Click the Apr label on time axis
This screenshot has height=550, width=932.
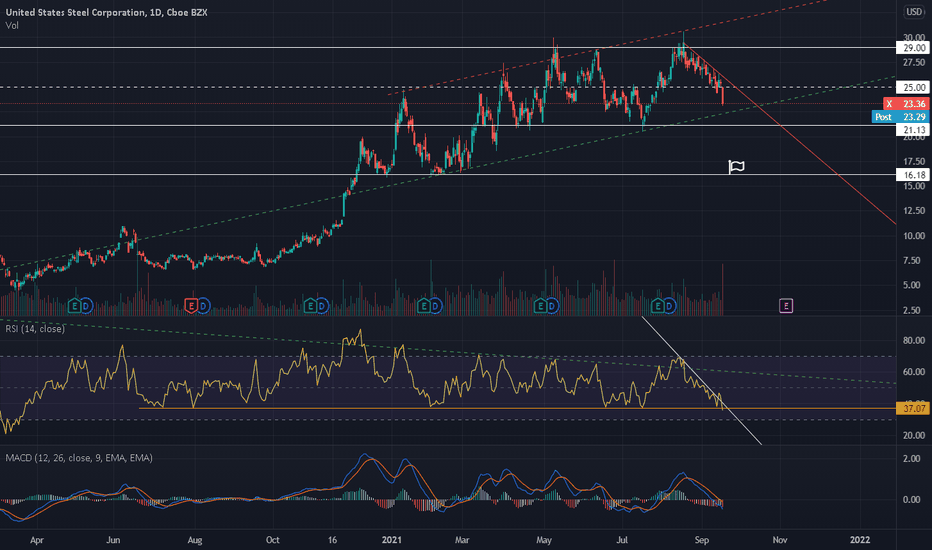(36, 540)
